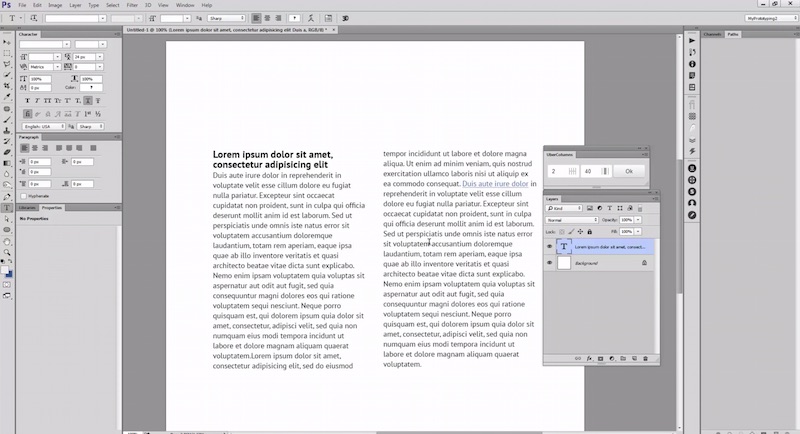800x434 pixels.
Task: Open the layer style fx menu
Action: point(589,359)
